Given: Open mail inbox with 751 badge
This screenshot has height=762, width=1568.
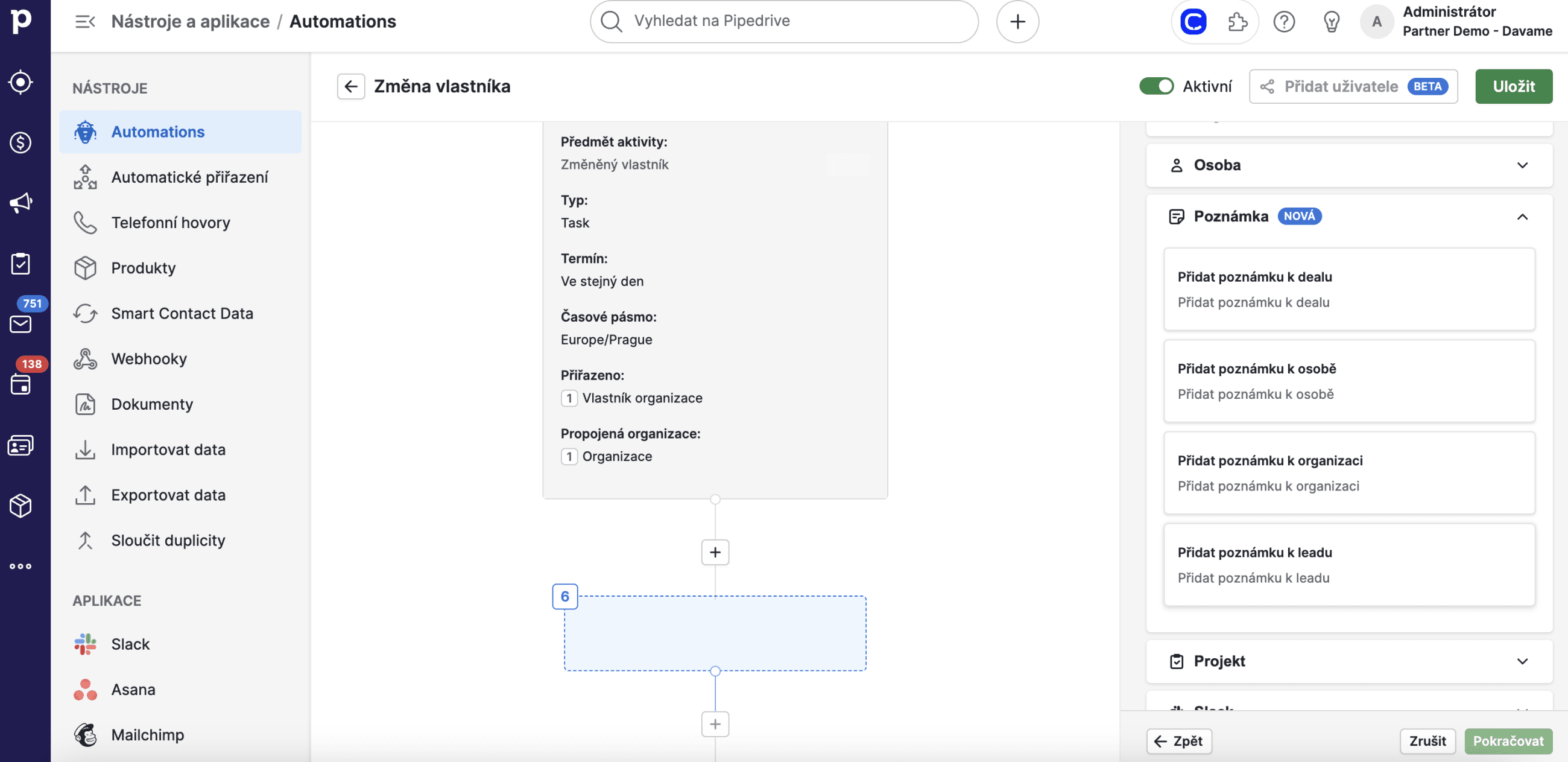Looking at the screenshot, I should click(21, 323).
